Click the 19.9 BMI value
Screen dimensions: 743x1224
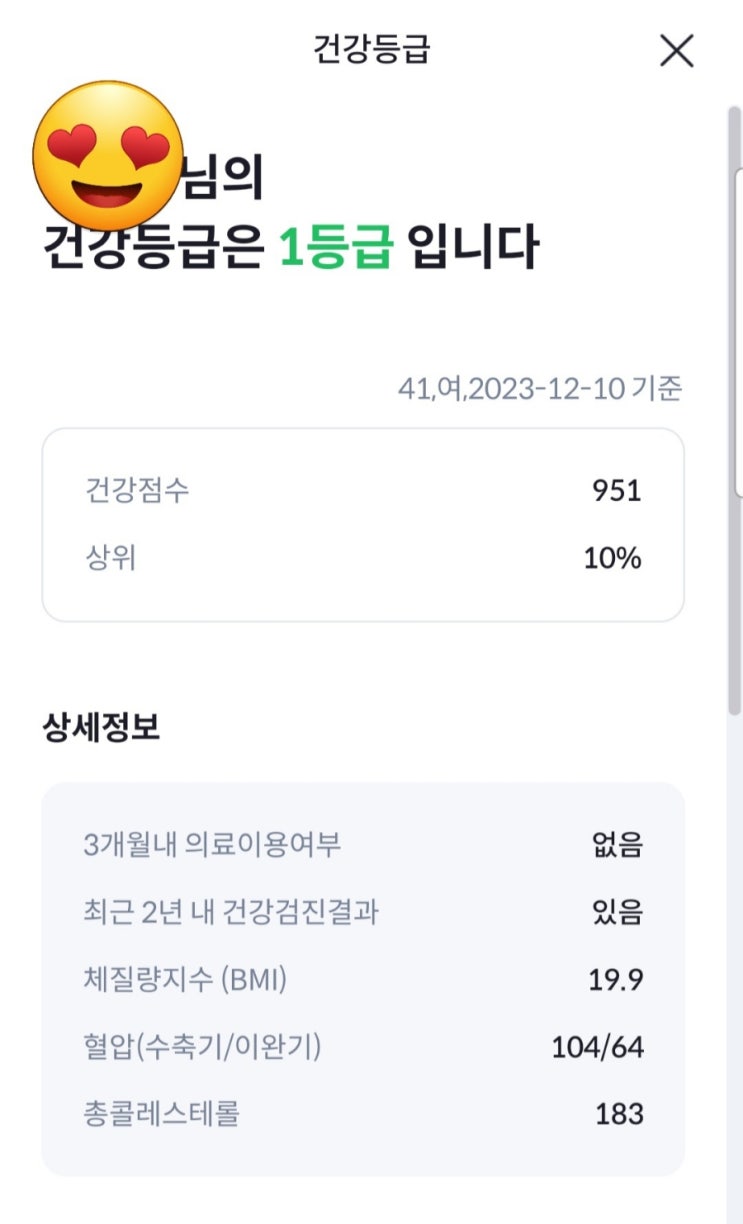coord(616,980)
